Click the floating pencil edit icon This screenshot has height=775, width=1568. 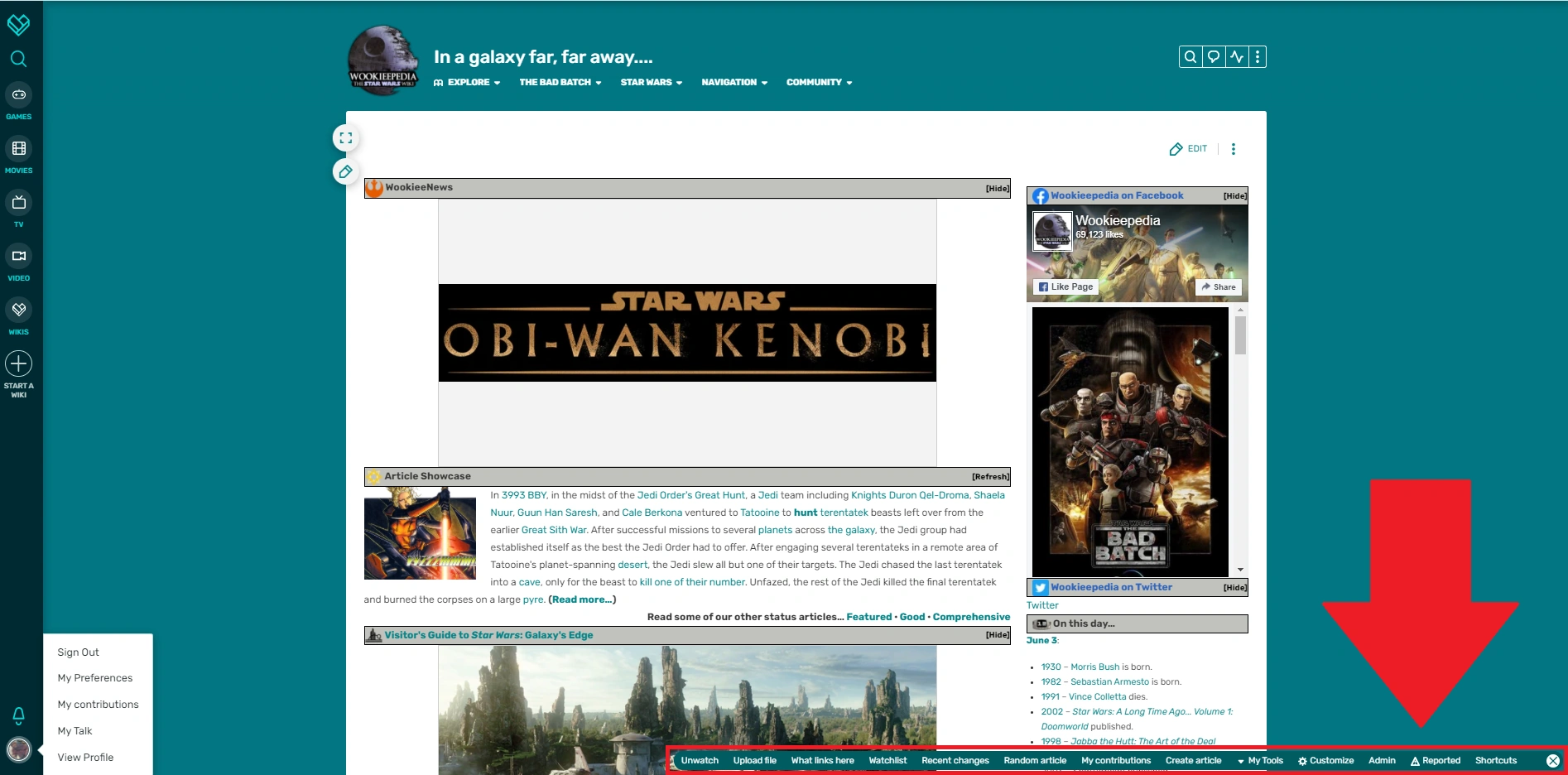point(346,171)
